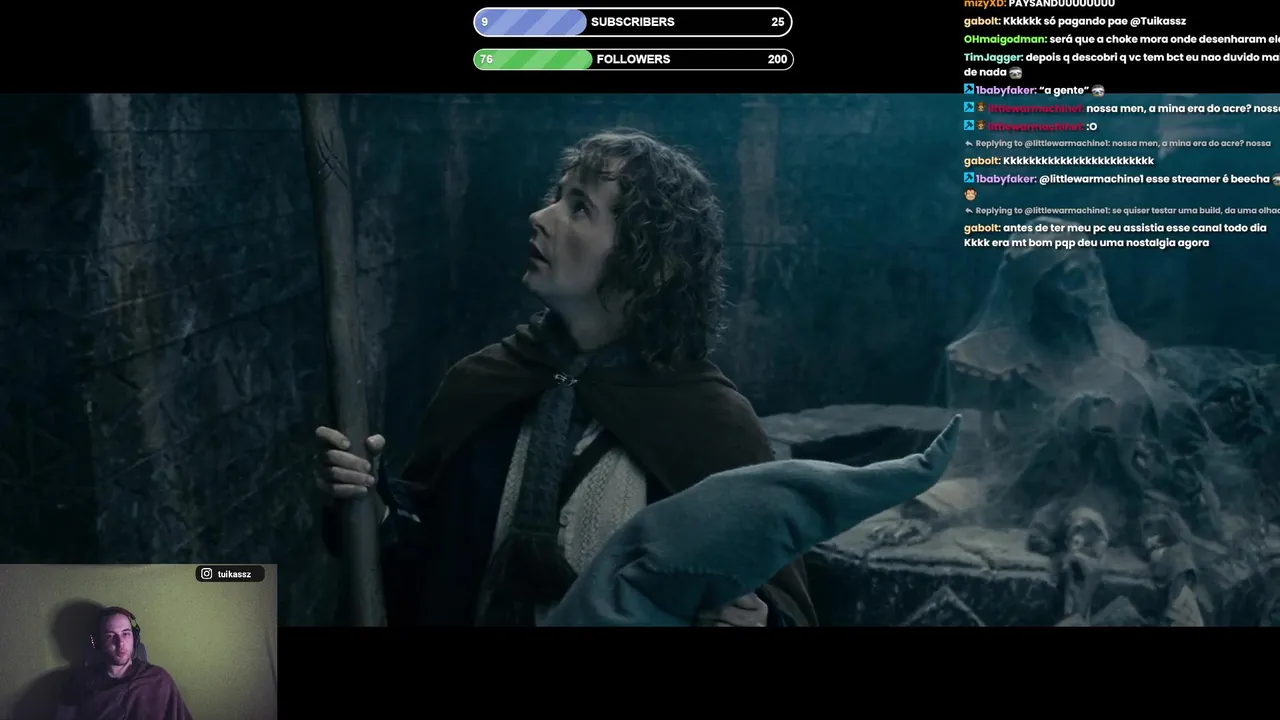Click reply arrow icon before 'se quiser testar'

coord(969,211)
